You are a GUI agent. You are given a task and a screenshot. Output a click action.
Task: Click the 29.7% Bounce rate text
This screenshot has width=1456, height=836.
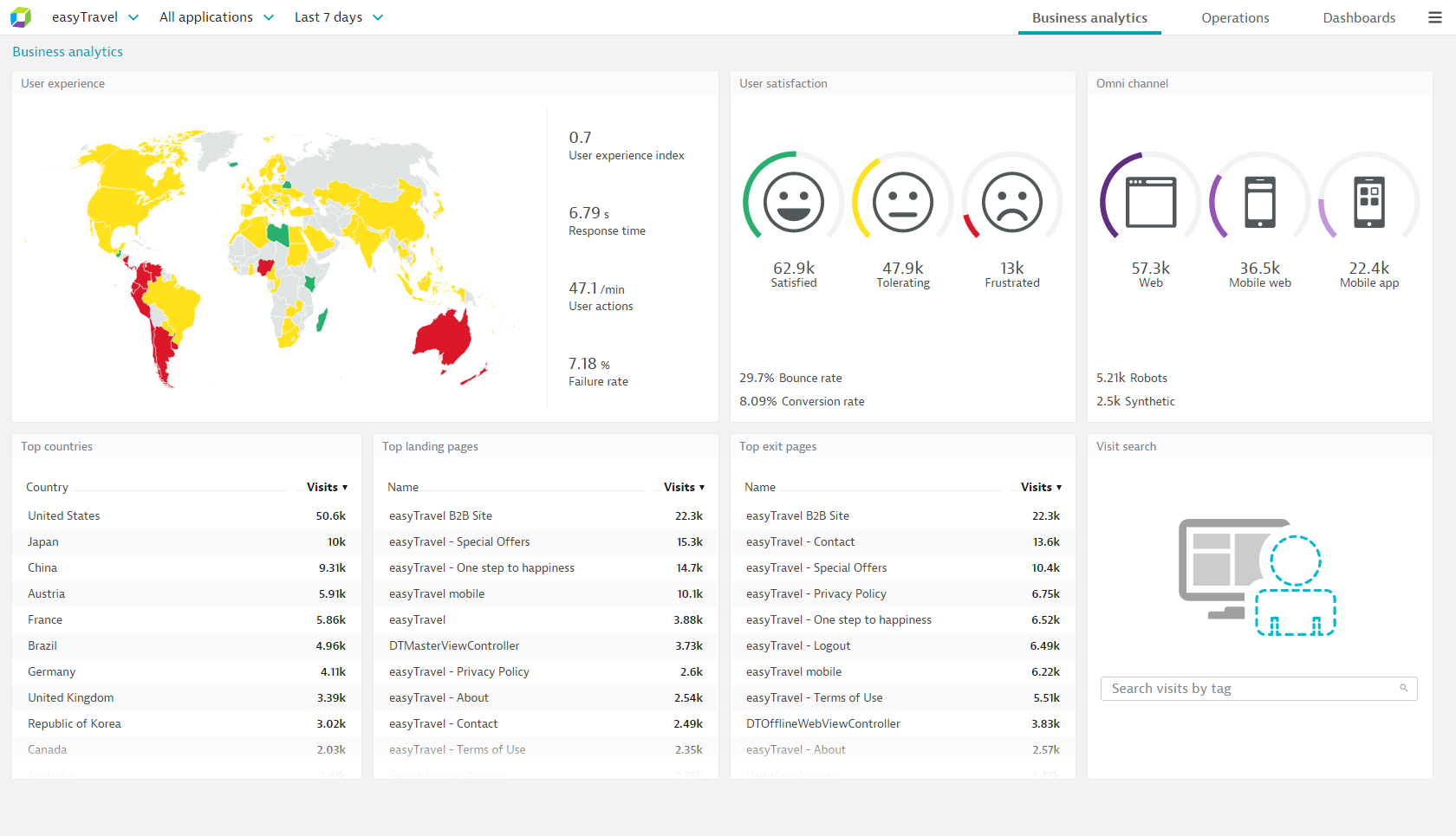coord(790,378)
